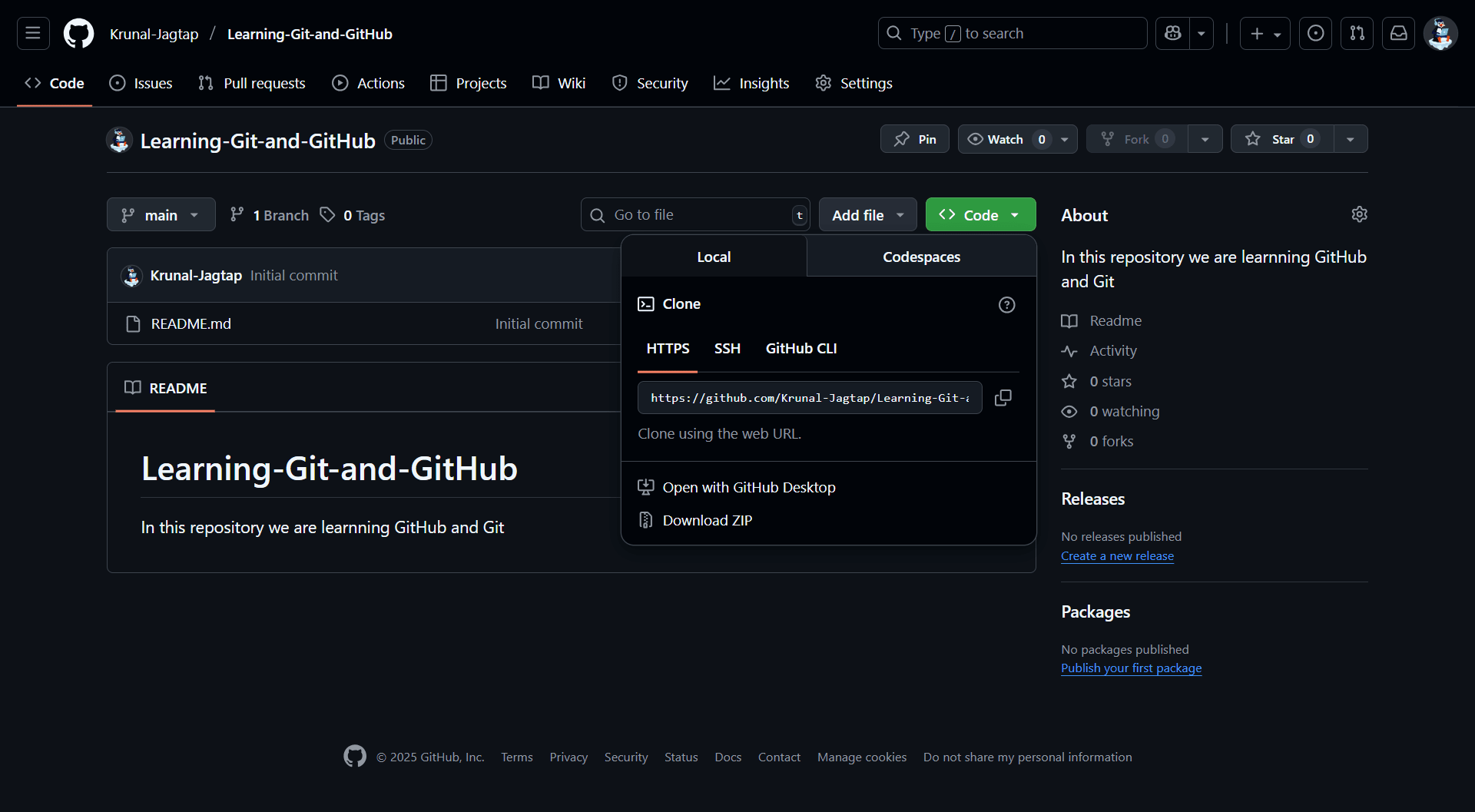Open the Status footer link
The height and width of the screenshot is (812, 1475).
pos(681,757)
